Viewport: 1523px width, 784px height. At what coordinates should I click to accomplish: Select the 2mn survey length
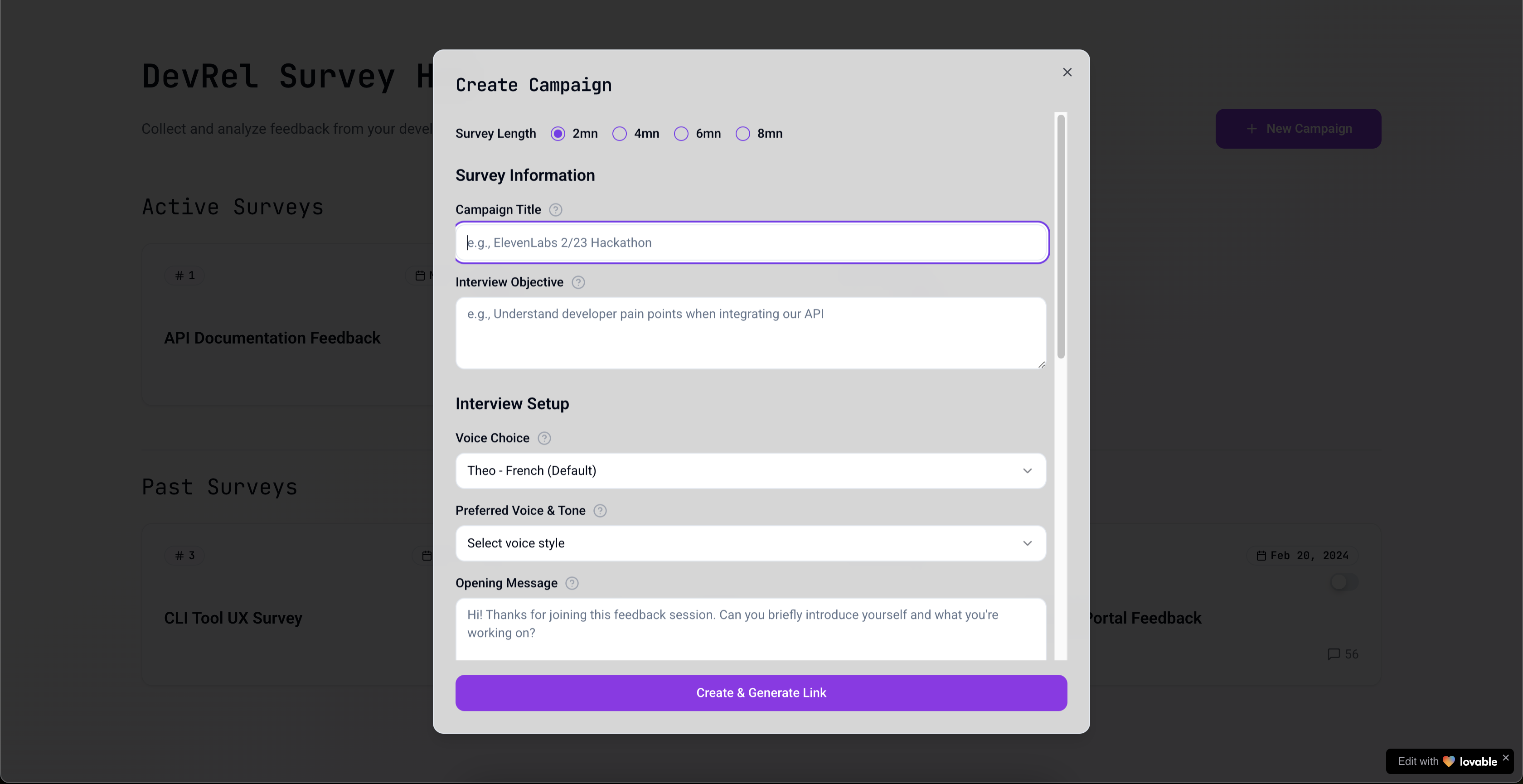click(558, 134)
